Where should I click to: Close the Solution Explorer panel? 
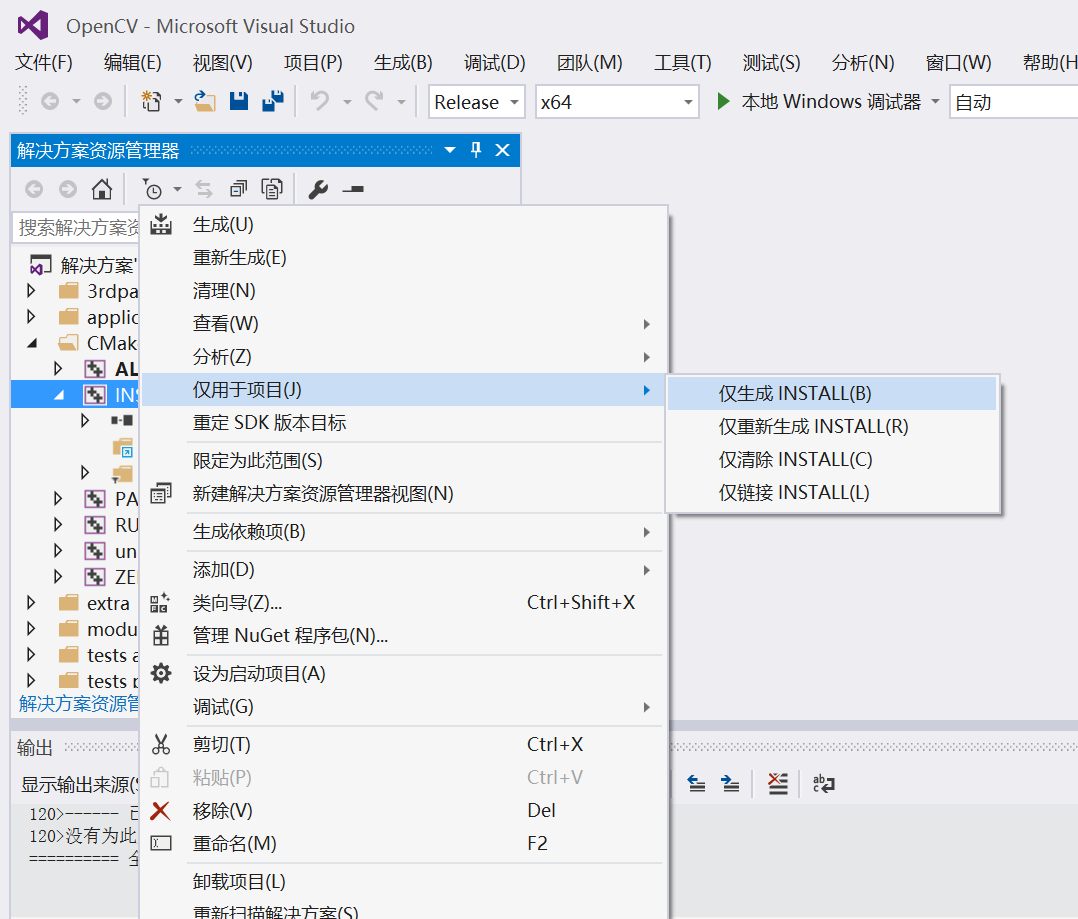(503, 150)
